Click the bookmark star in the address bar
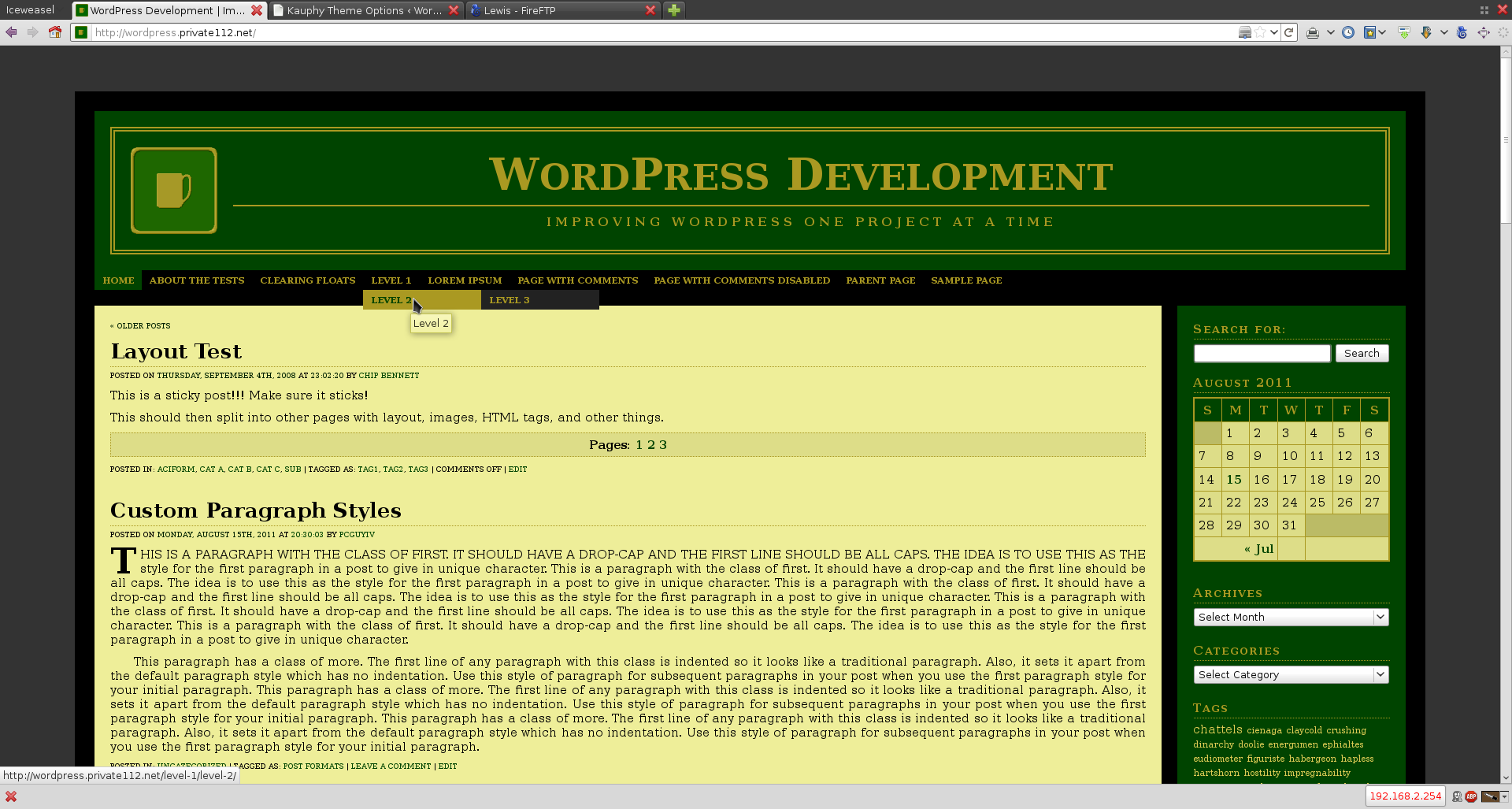 tap(1261, 32)
